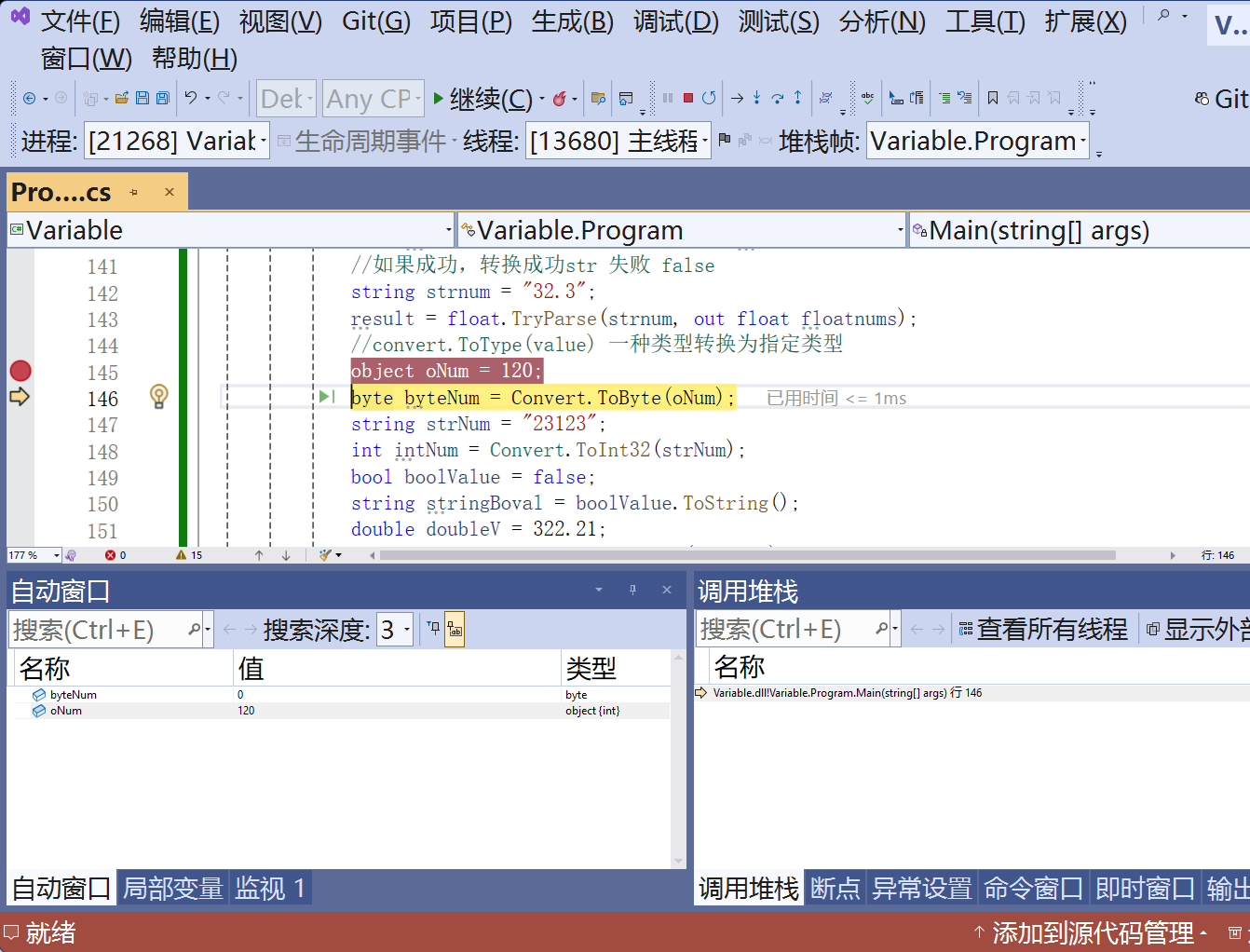Switch to the 监视 1 tab
Viewport: 1250px width, 952px height.
(270, 889)
